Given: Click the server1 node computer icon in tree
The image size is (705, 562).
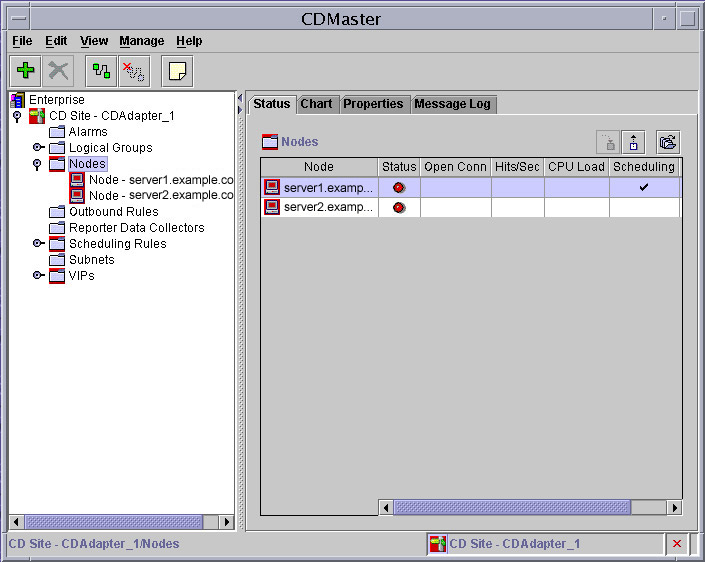Looking at the screenshot, I should tap(77, 180).
